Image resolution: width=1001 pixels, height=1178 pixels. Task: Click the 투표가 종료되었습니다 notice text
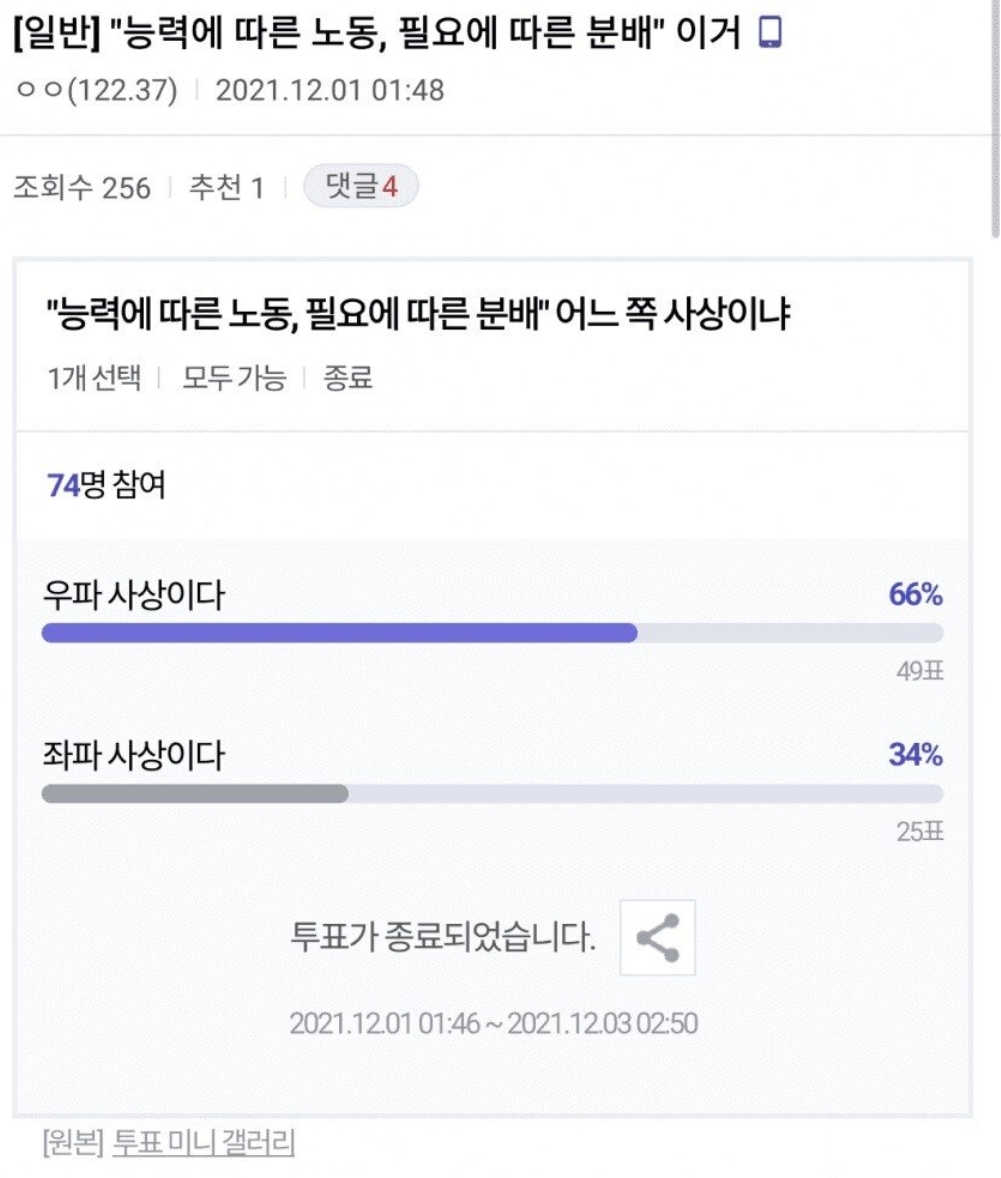(x=443, y=939)
